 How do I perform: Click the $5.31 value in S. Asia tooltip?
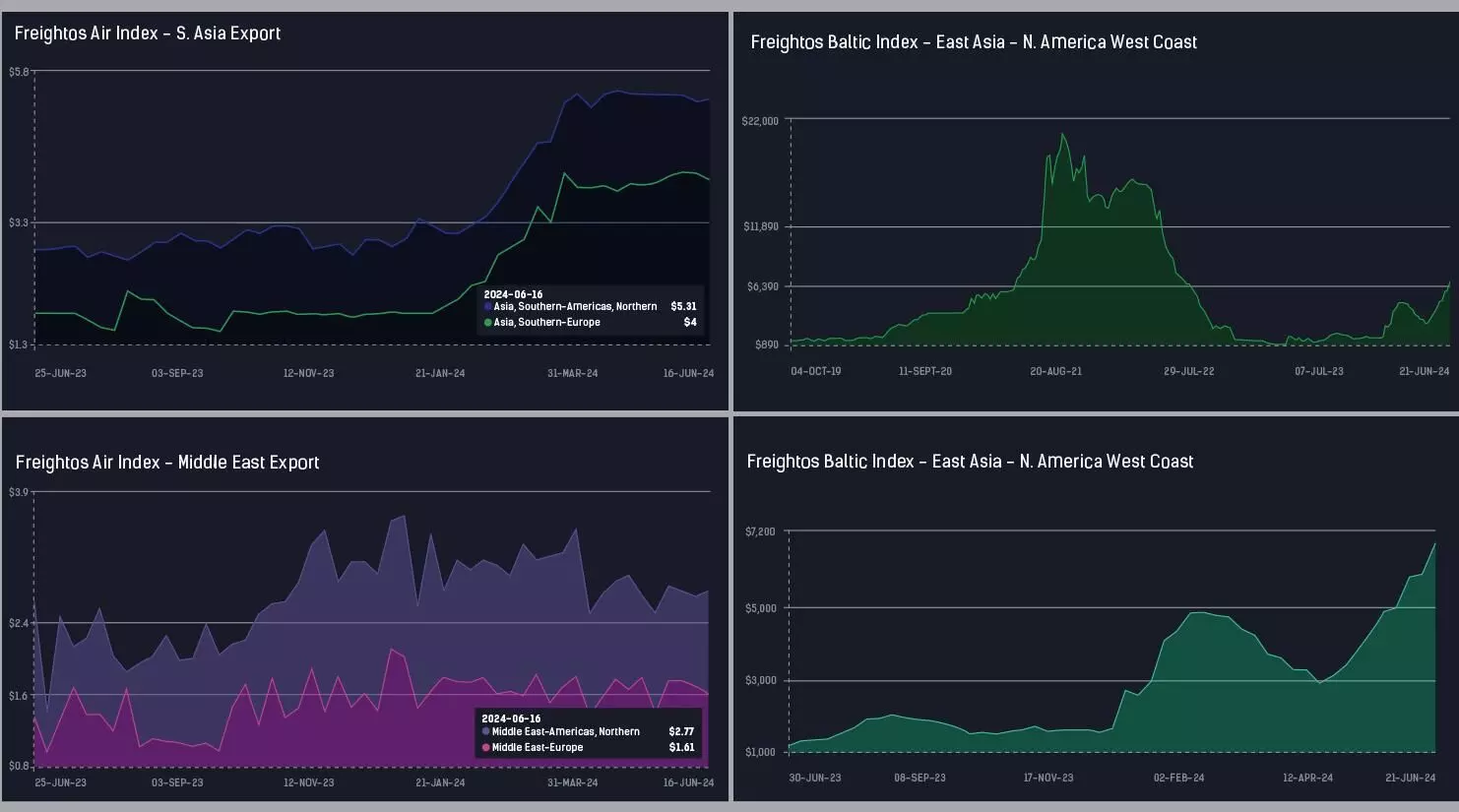pyautogui.click(x=683, y=307)
